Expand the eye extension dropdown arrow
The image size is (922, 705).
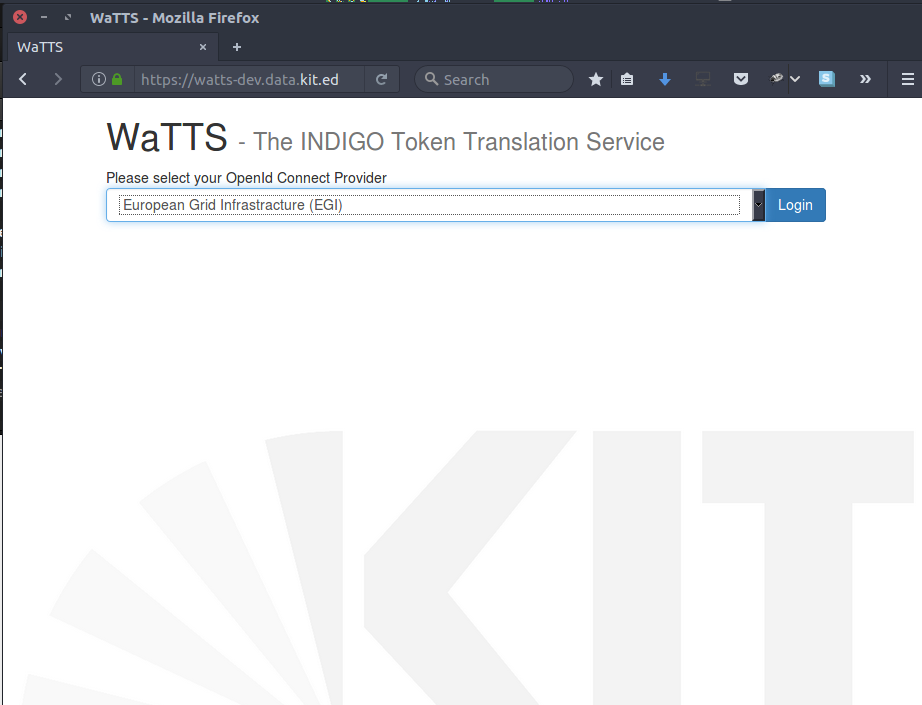pyautogui.click(x=795, y=79)
